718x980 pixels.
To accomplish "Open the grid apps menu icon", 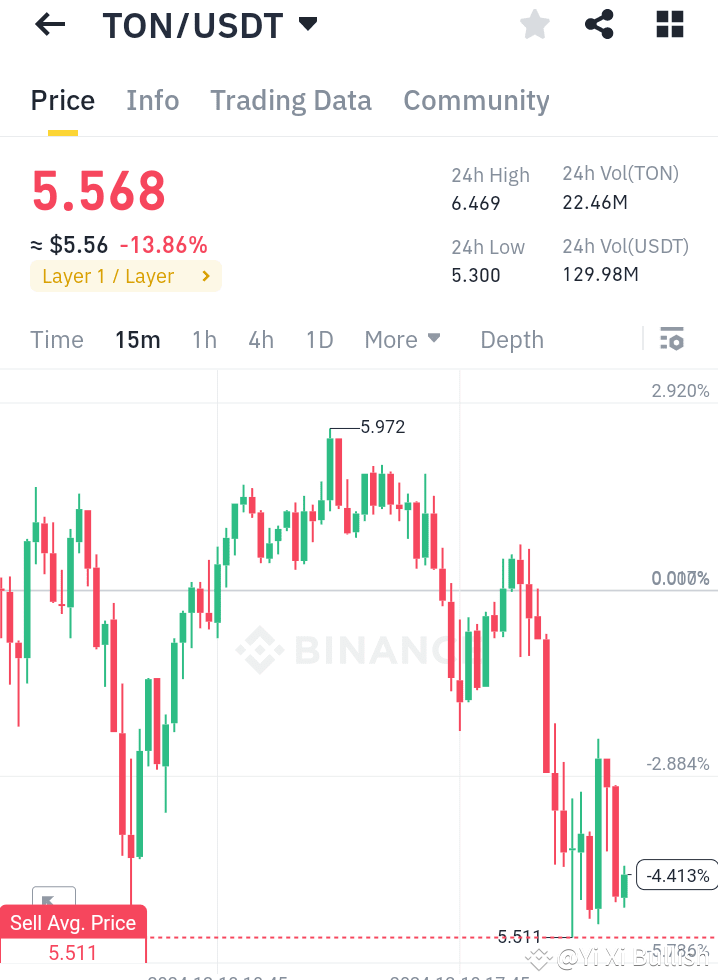I will pos(668,24).
